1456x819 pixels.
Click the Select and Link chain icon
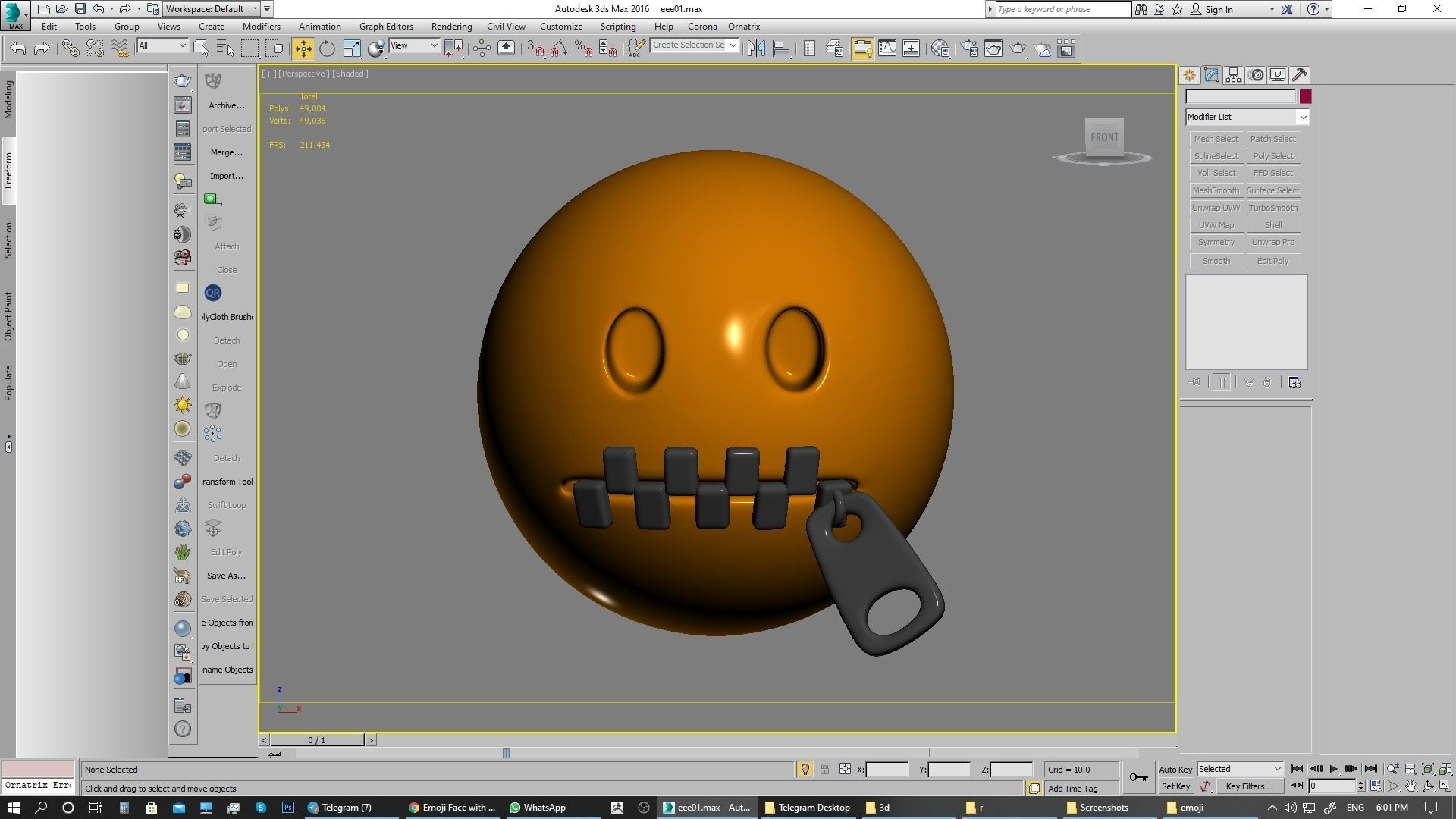pos(71,49)
